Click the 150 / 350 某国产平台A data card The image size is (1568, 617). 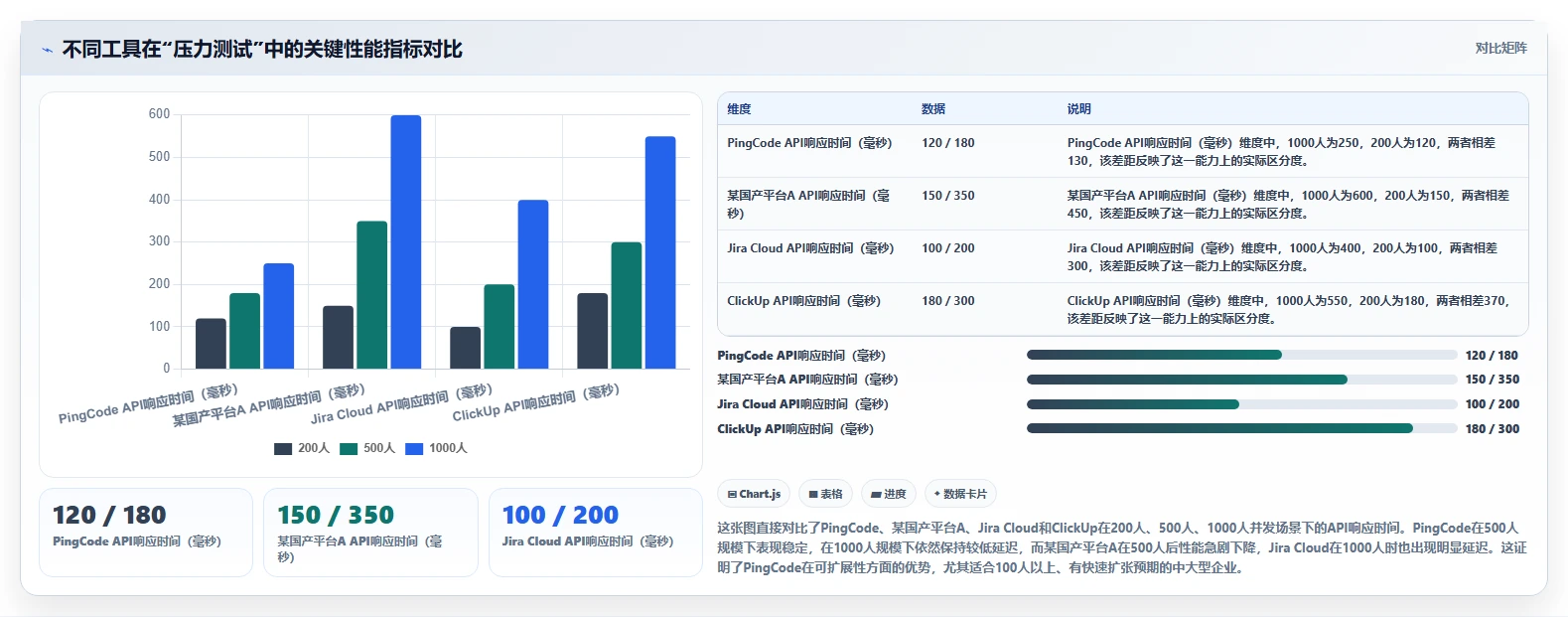pyautogui.click(x=370, y=533)
